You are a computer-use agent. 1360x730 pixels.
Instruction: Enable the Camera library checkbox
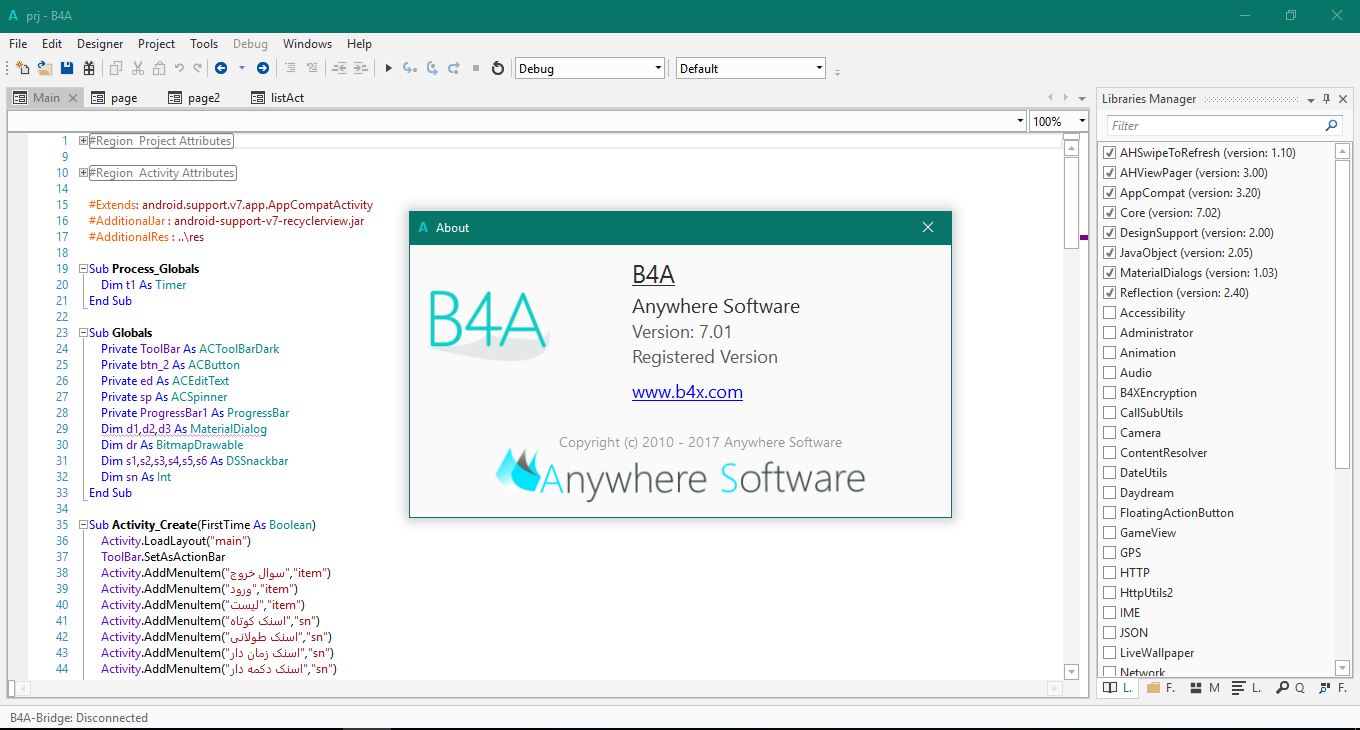coord(1109,433)
